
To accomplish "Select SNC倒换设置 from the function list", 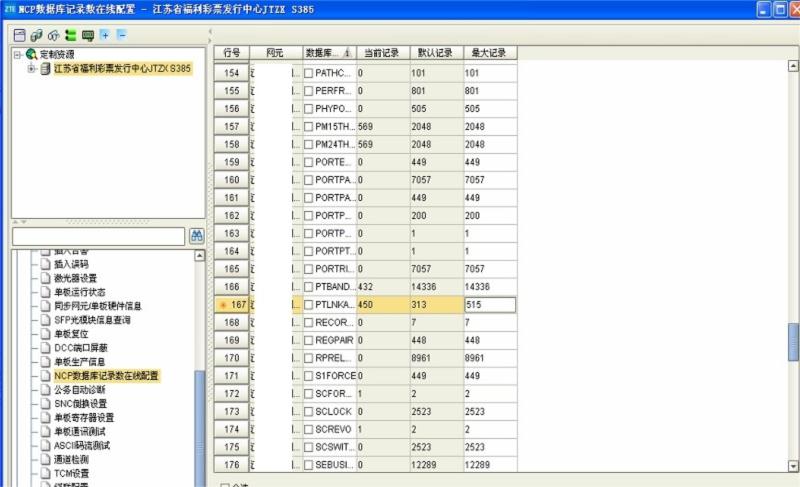I will (80, 403).
